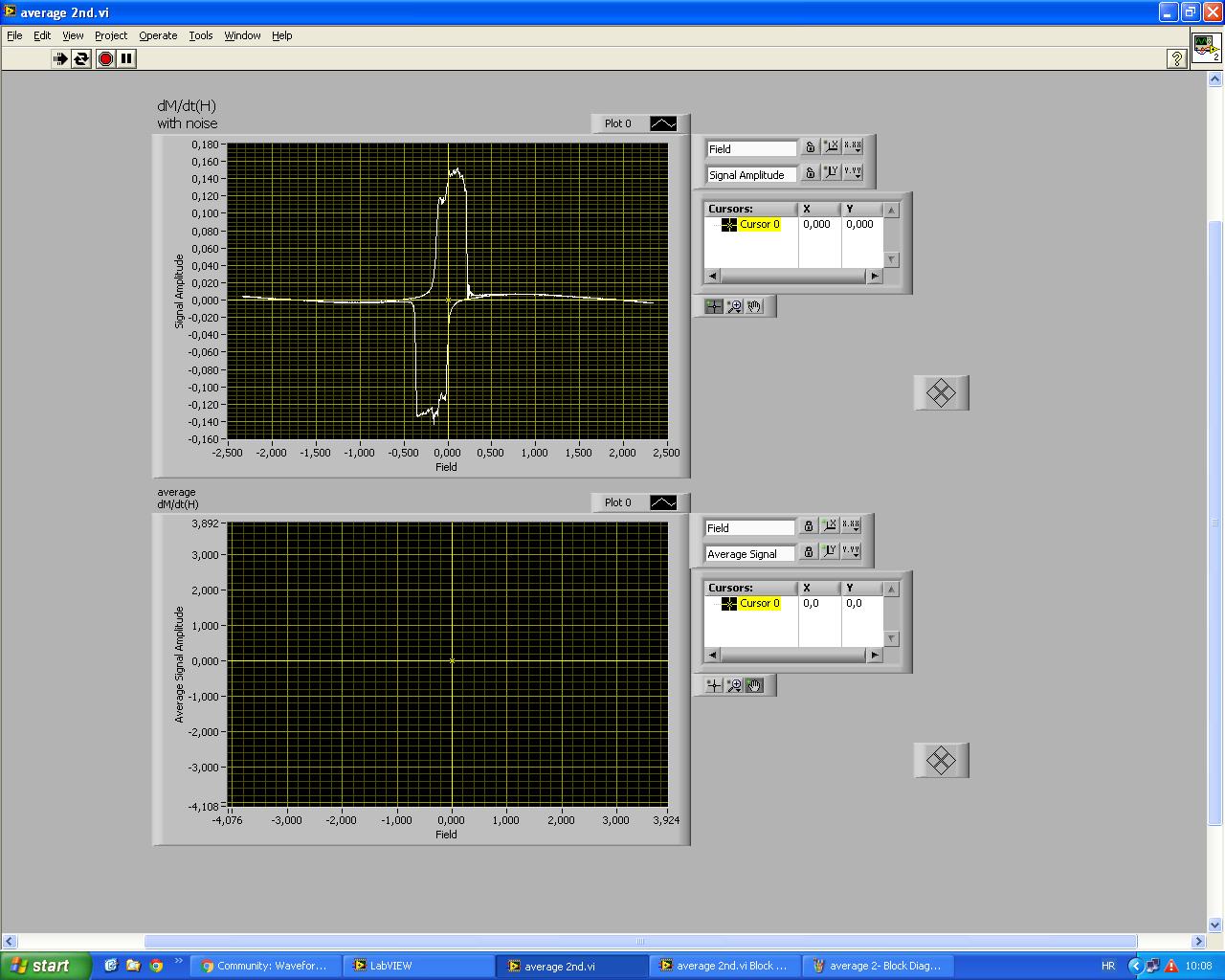Click the Average Signal scale label field
The image size is (1225, 980).
pyautogui.click(x=749, y=553)
